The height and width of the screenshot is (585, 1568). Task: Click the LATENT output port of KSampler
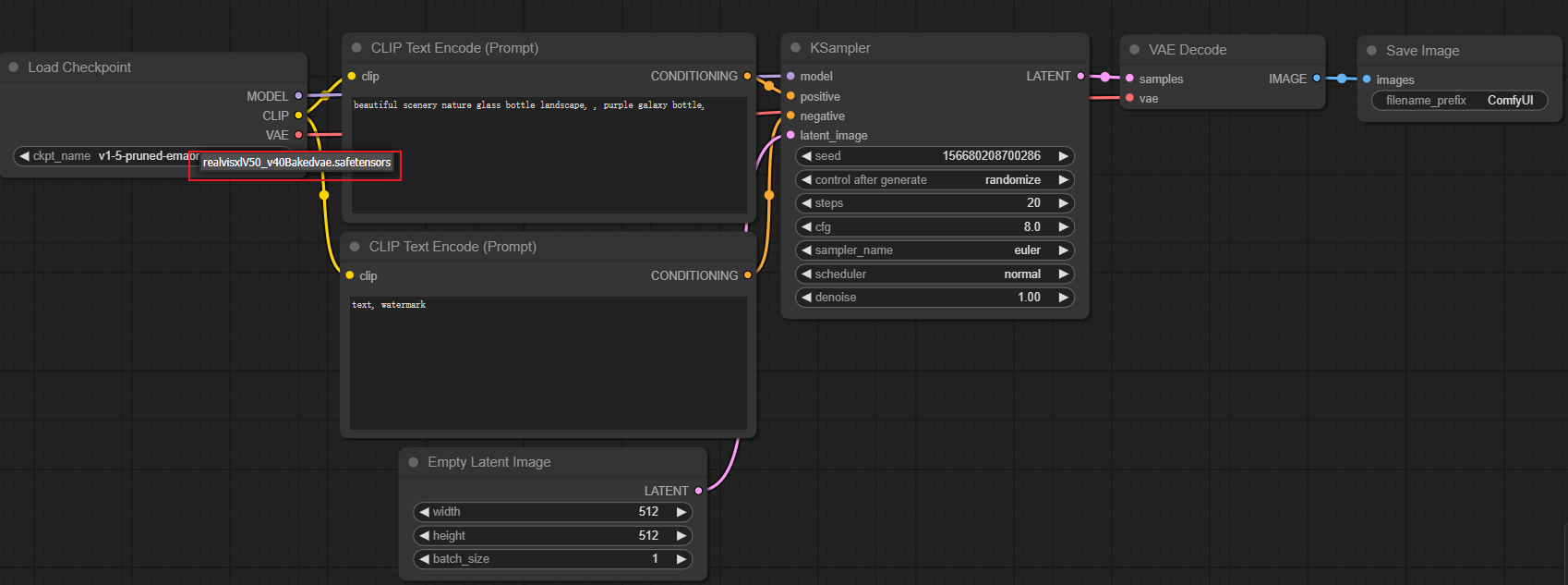pos(1080,77)
